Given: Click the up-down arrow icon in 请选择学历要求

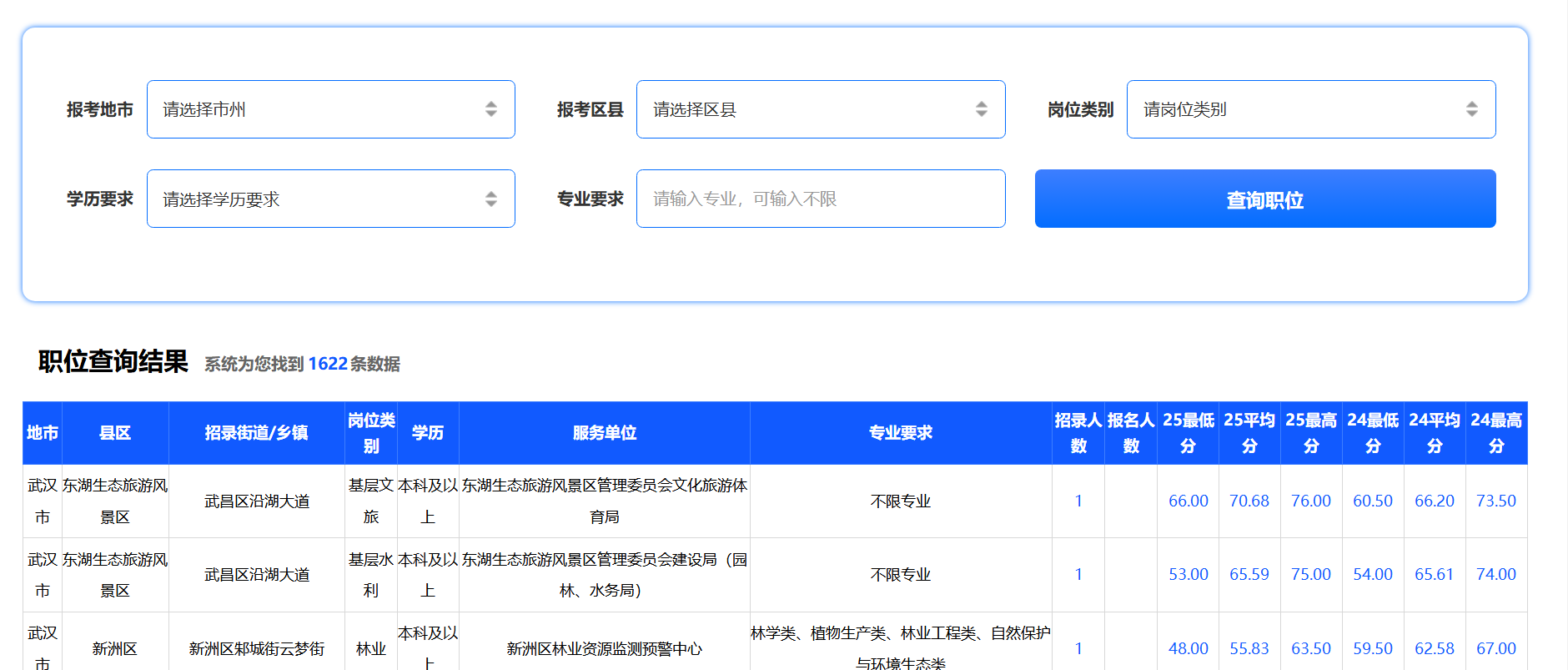Looking at the screenshot, I should (x=491, y=199).
